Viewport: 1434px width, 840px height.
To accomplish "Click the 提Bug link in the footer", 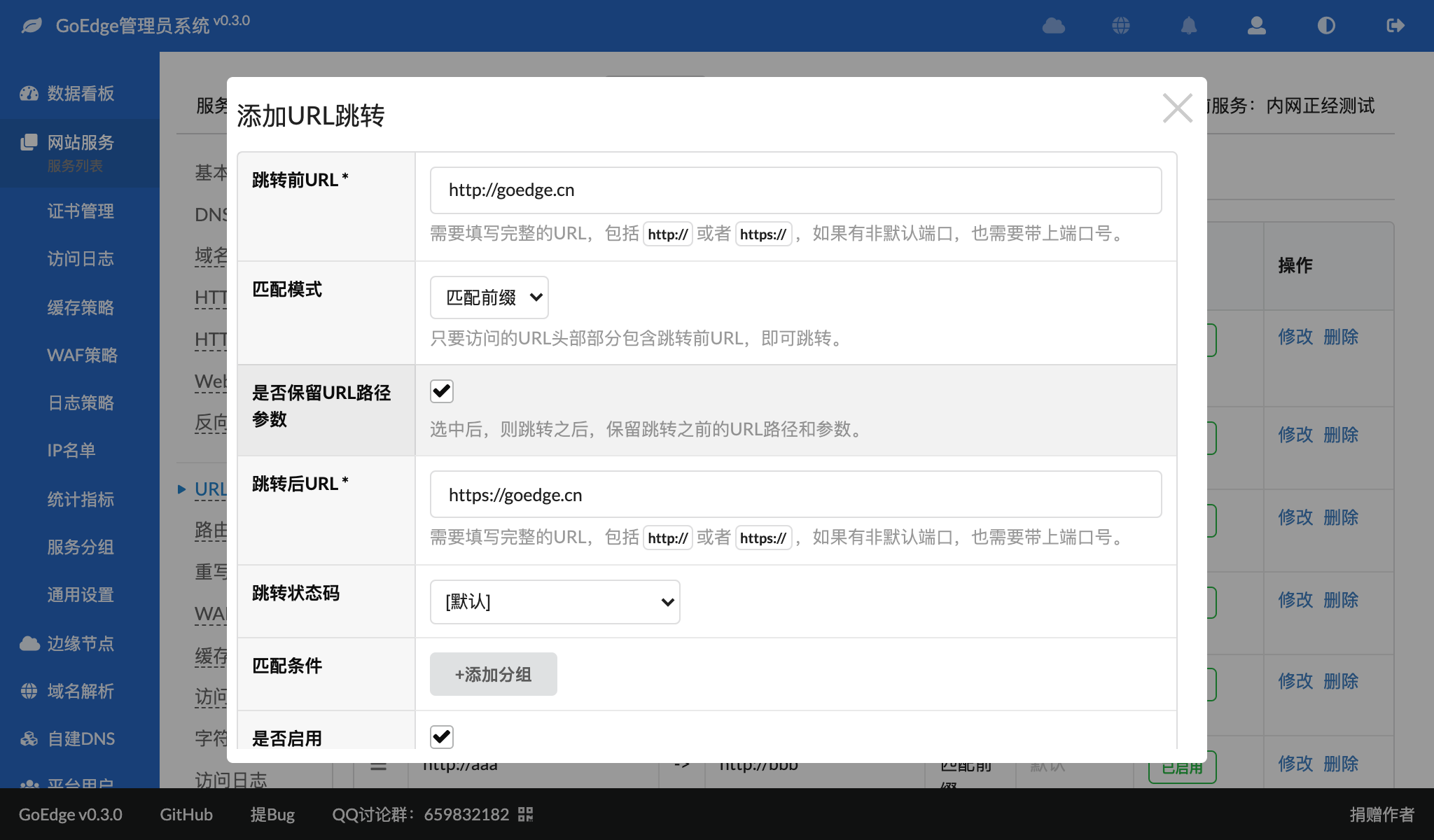I will coord(272,814).
